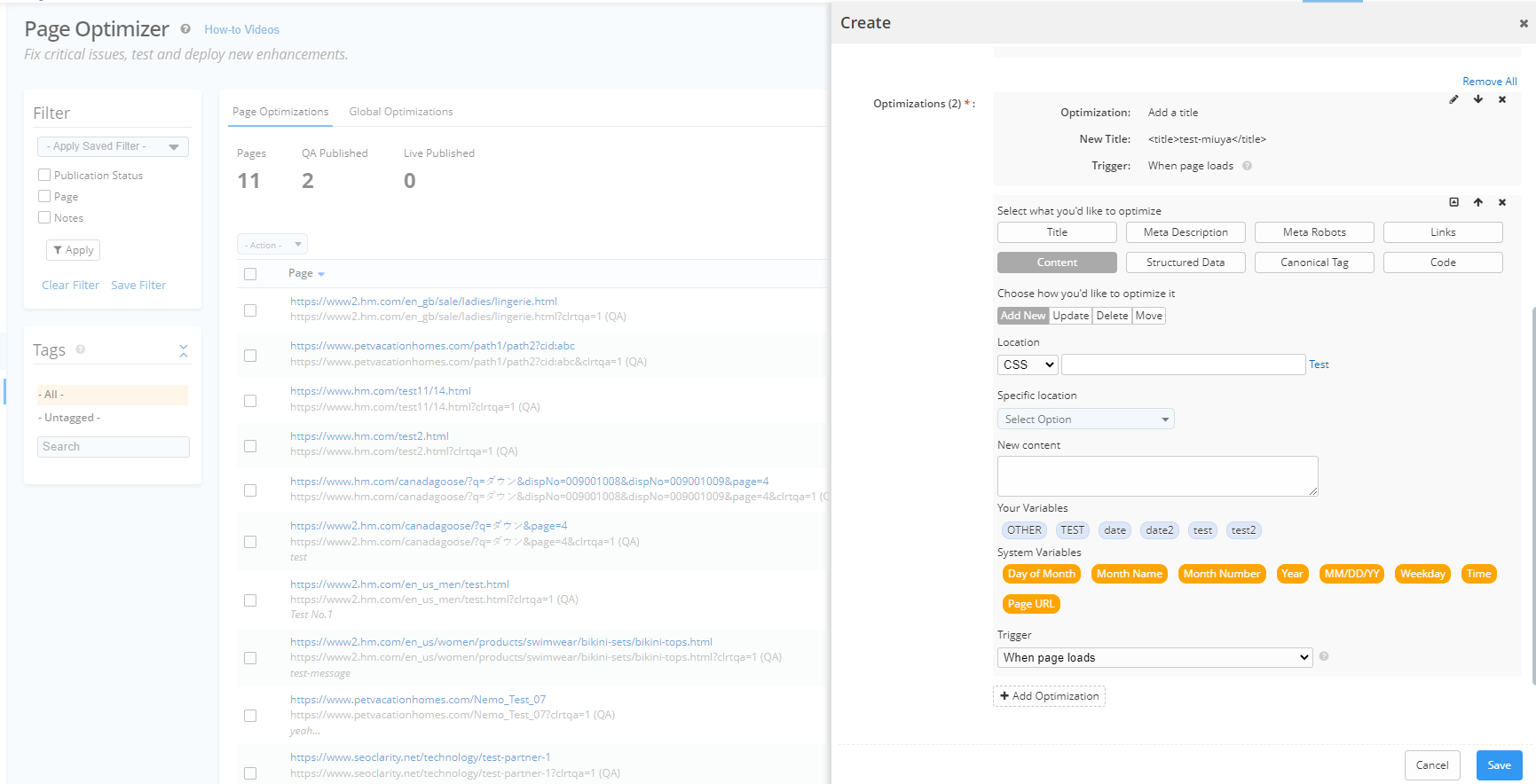
Task: Select the lingerie.html page row checkbox
Action: [x=250, y=310]
